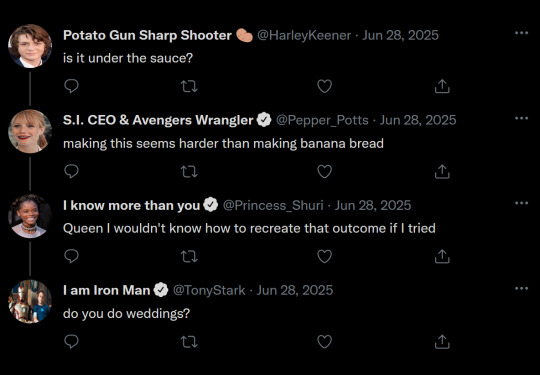Viewport: 540px width, 375px height.
Task: Open more options on TonyStark's tweet
Action: pos(521,288)
